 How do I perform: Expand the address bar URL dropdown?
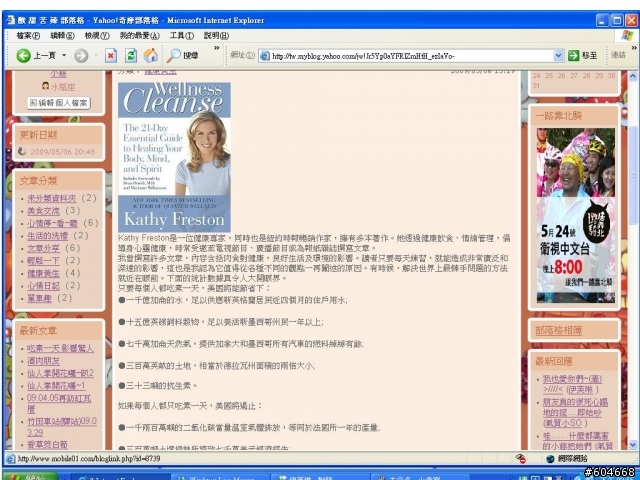[x=558, y=56]
